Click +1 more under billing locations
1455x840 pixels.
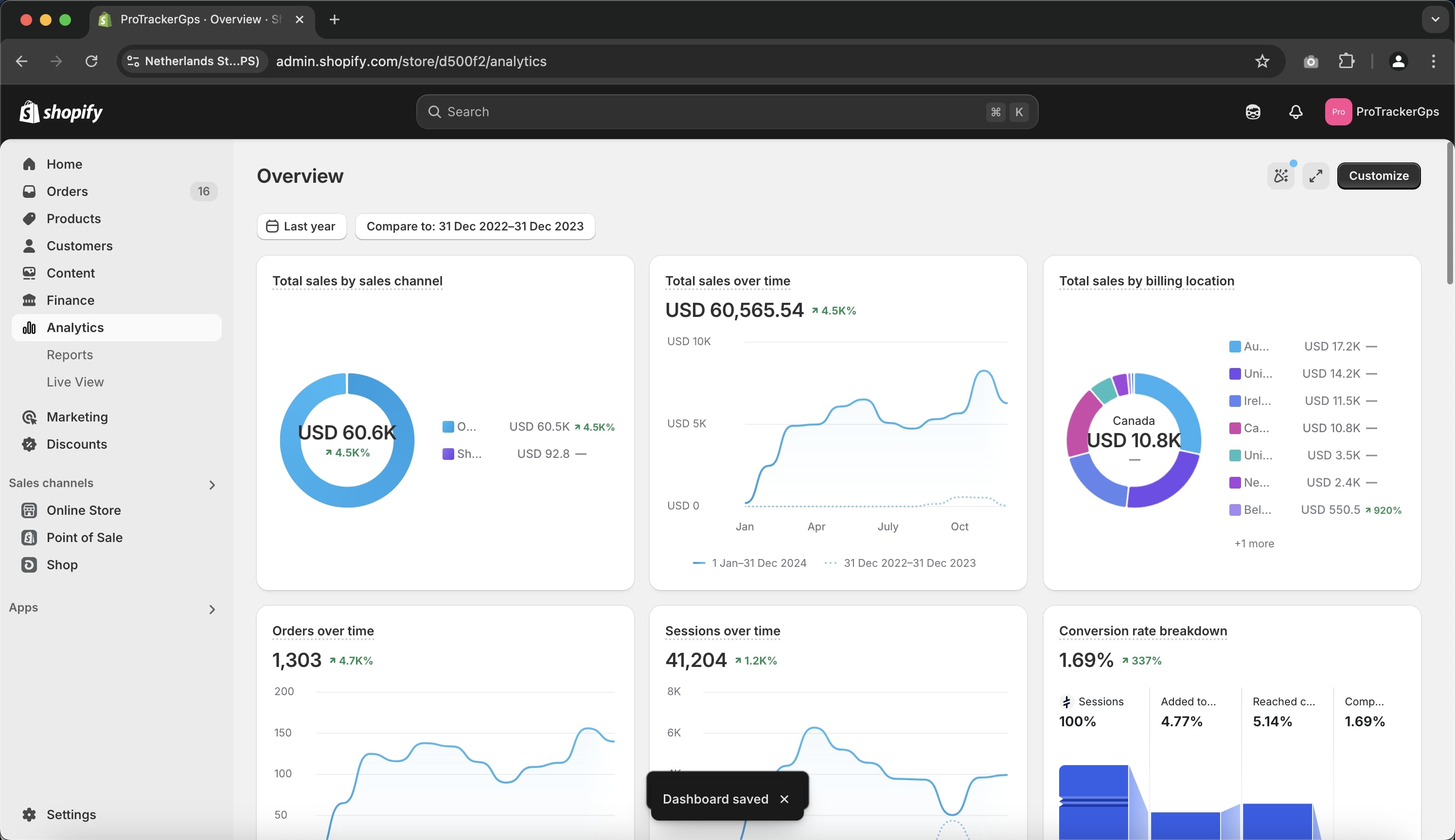click(x=1254, y=543)
